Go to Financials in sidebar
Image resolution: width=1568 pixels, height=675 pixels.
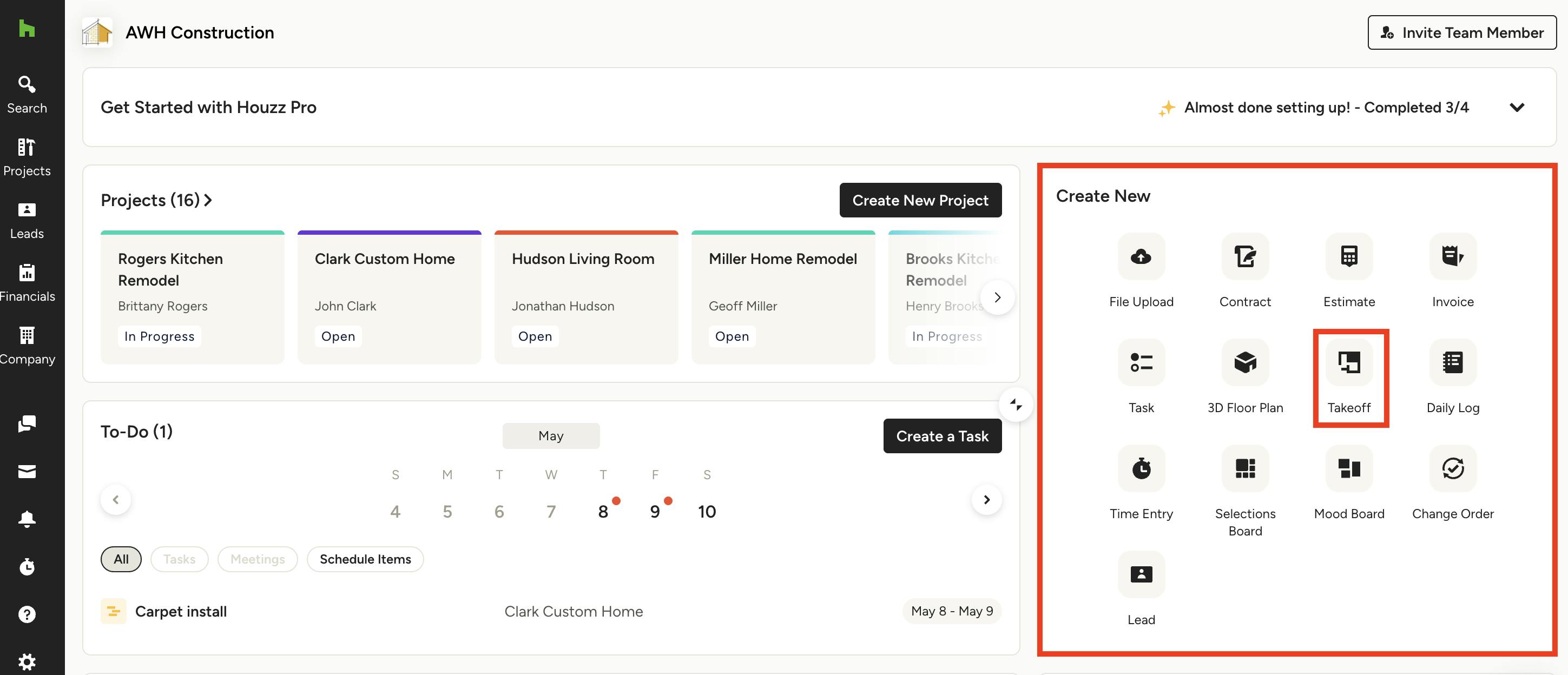[27, 282]
